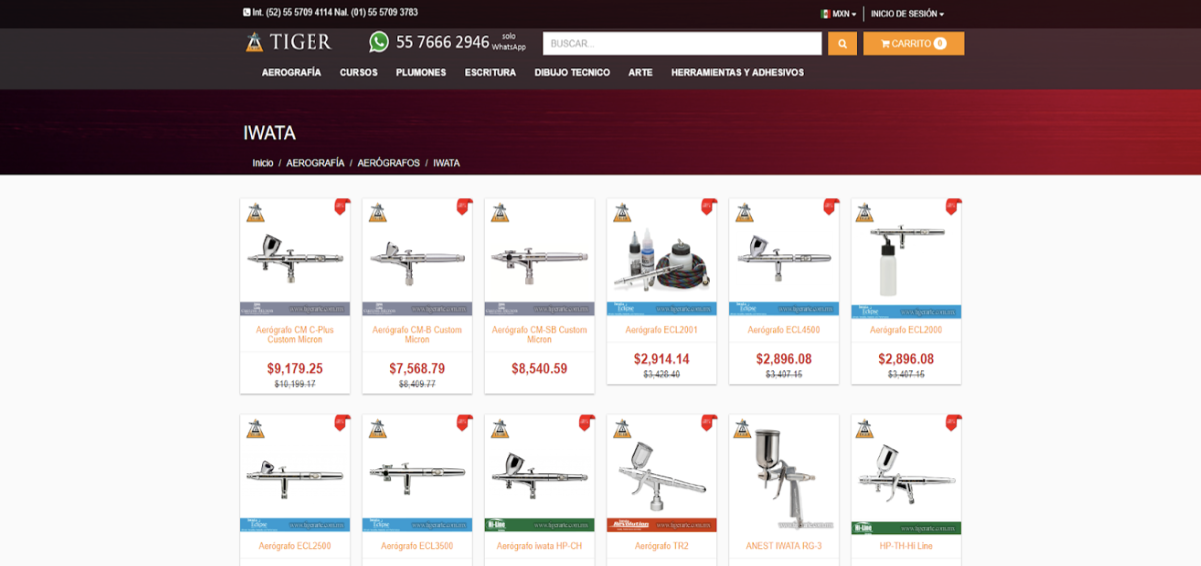Open WhatsApp contact icon
The image size is (1201, 566).
pos(379,42)
